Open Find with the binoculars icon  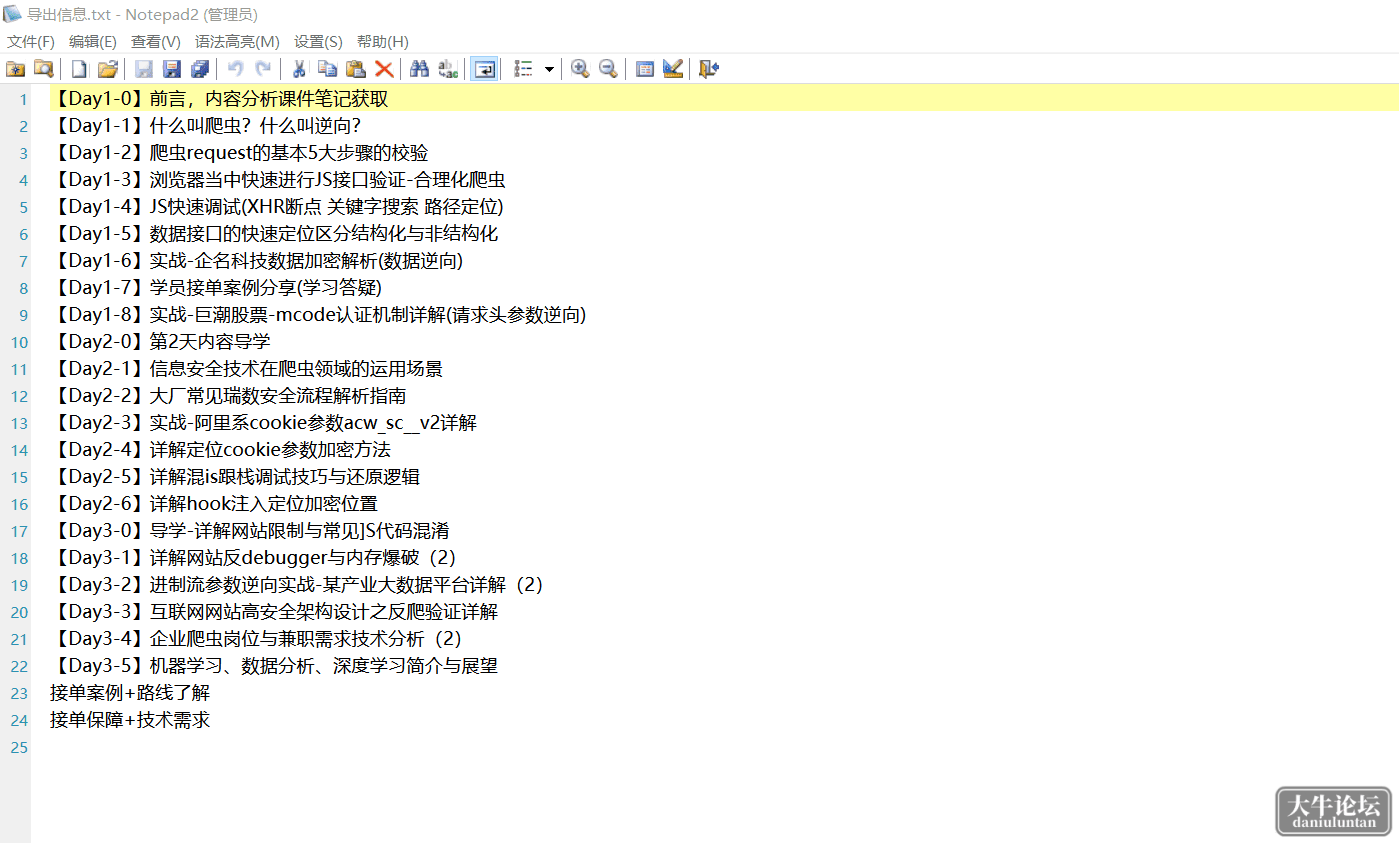tap(420, 69)
